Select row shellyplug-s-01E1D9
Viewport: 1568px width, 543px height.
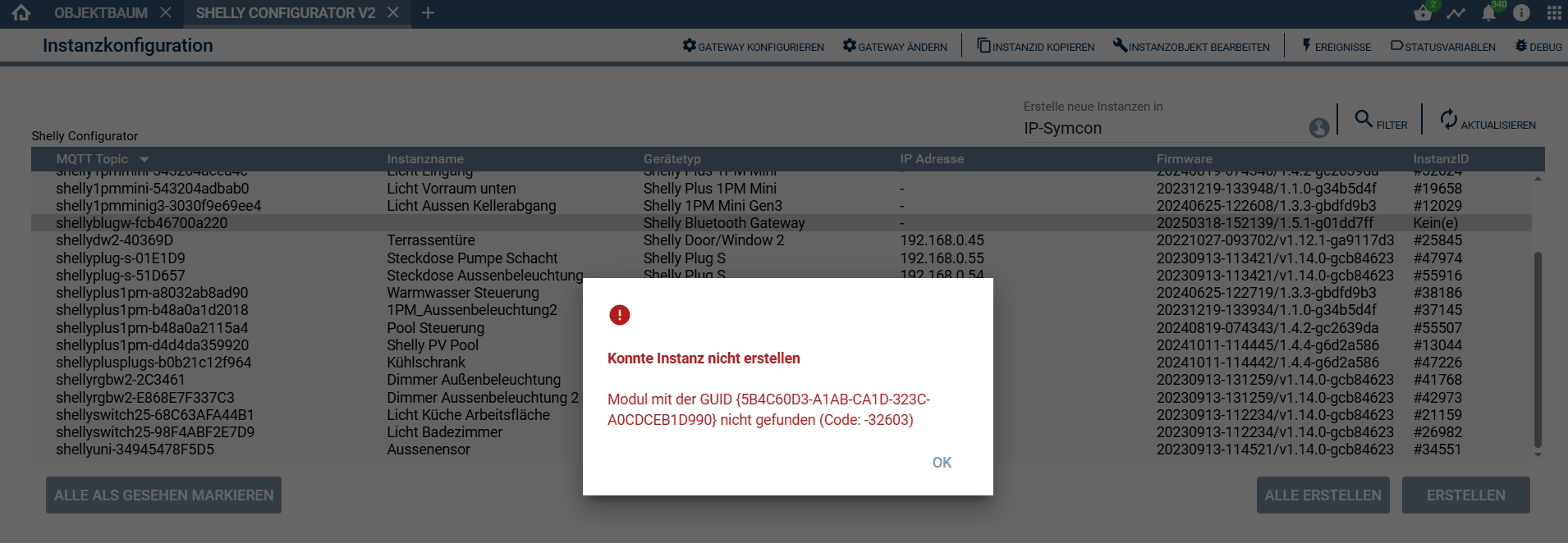(x=781, y=258)
